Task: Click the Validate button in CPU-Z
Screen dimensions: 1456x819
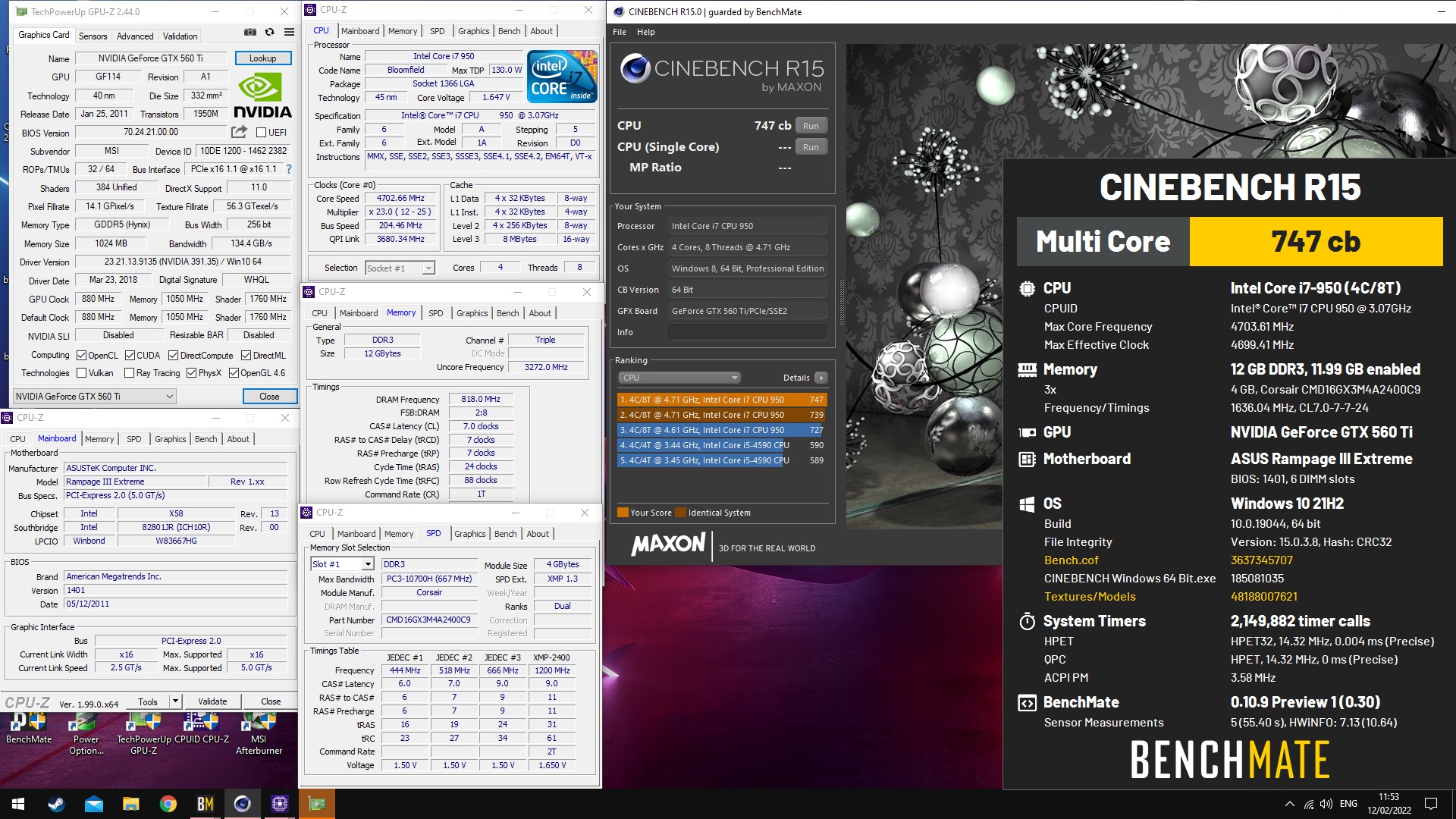Action: [x=212, y=701]
